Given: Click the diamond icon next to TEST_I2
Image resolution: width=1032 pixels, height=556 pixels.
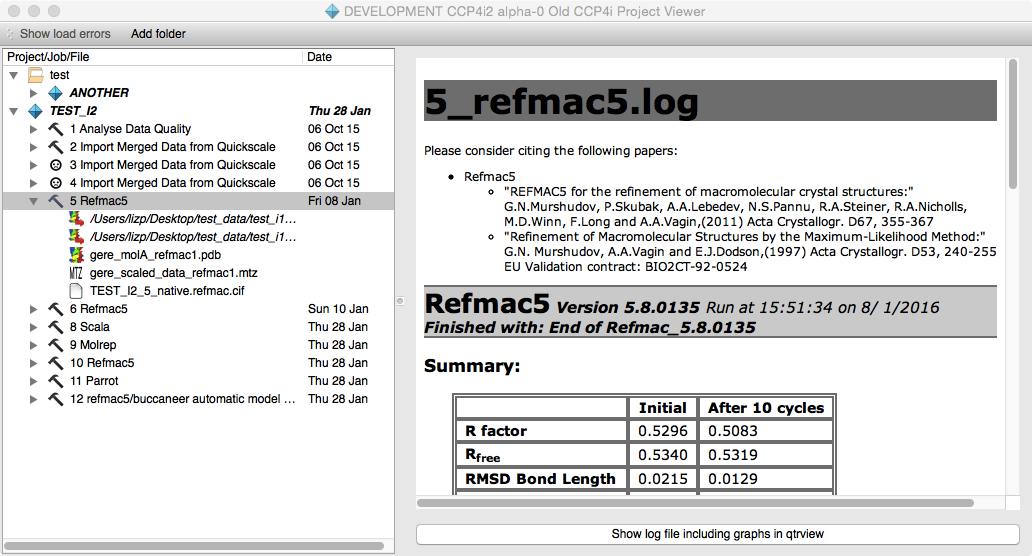Looking at the screenshot, I should [36, 111].
